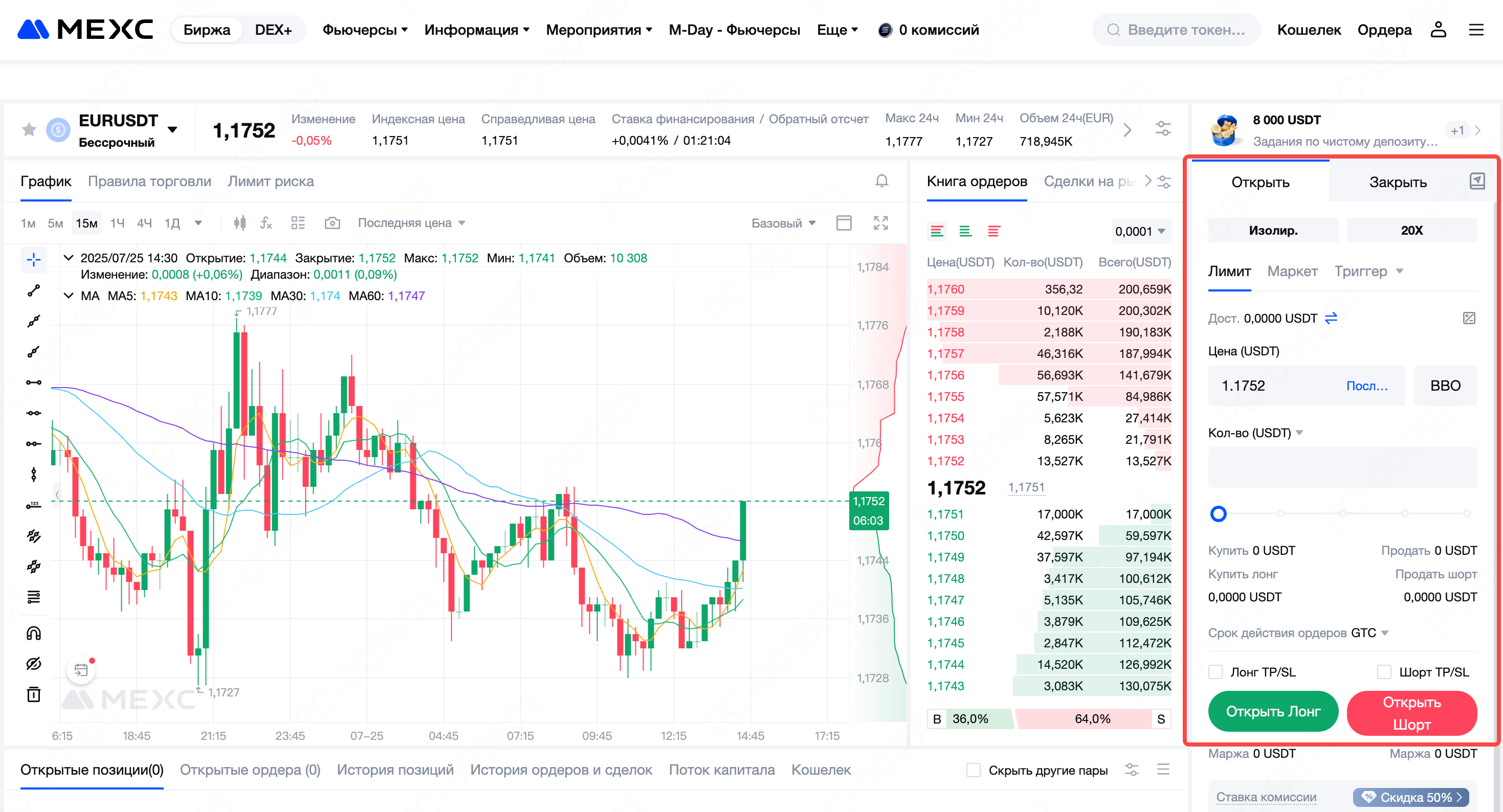Toggle the 20X leverage setting
The image size is (1503, 812).
coord(1411,230)
